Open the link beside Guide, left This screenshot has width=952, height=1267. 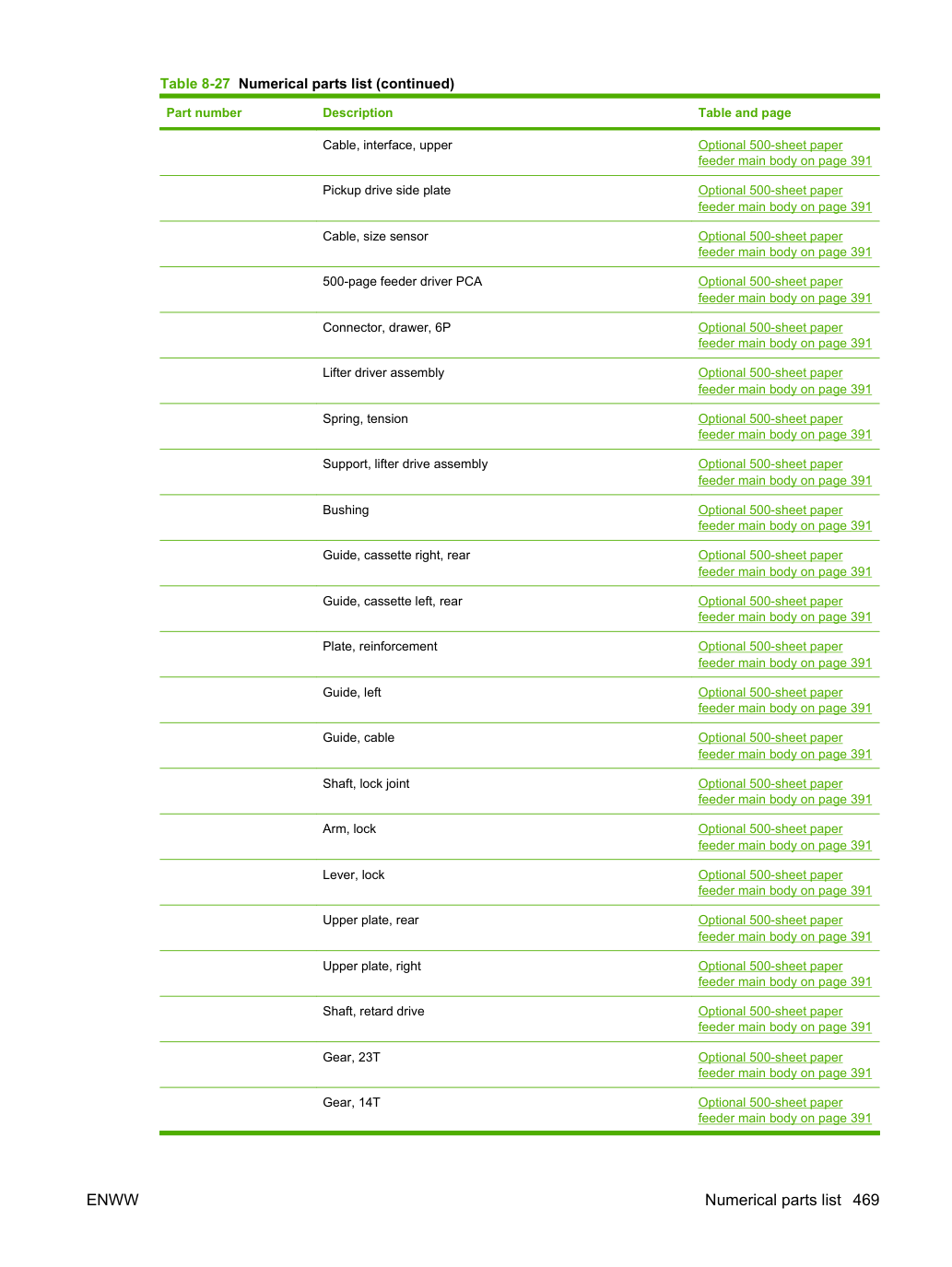point(784,700)
